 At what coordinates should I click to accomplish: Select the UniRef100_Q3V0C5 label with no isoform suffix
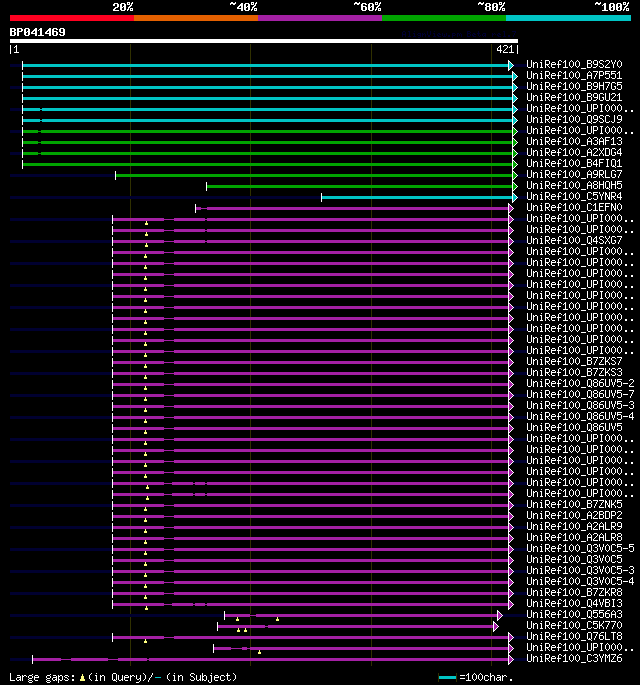pos(574,559)
